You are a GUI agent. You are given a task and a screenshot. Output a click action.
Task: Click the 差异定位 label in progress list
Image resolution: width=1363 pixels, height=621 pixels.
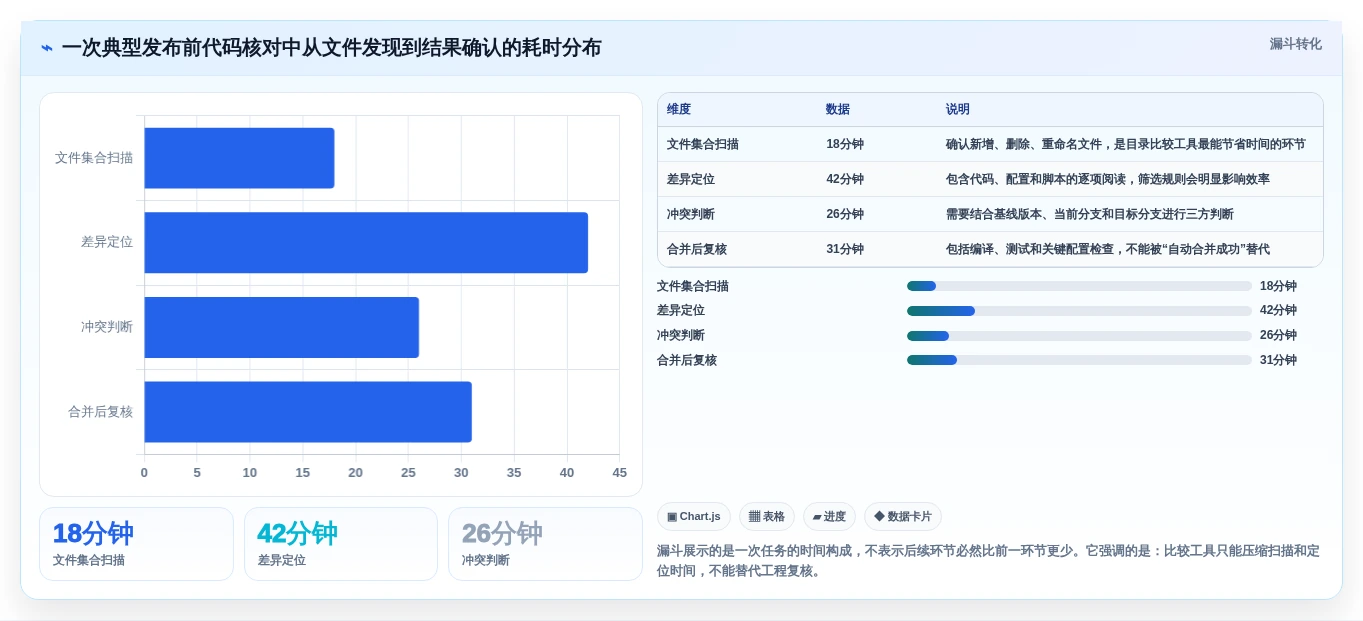tap(681, 311)
